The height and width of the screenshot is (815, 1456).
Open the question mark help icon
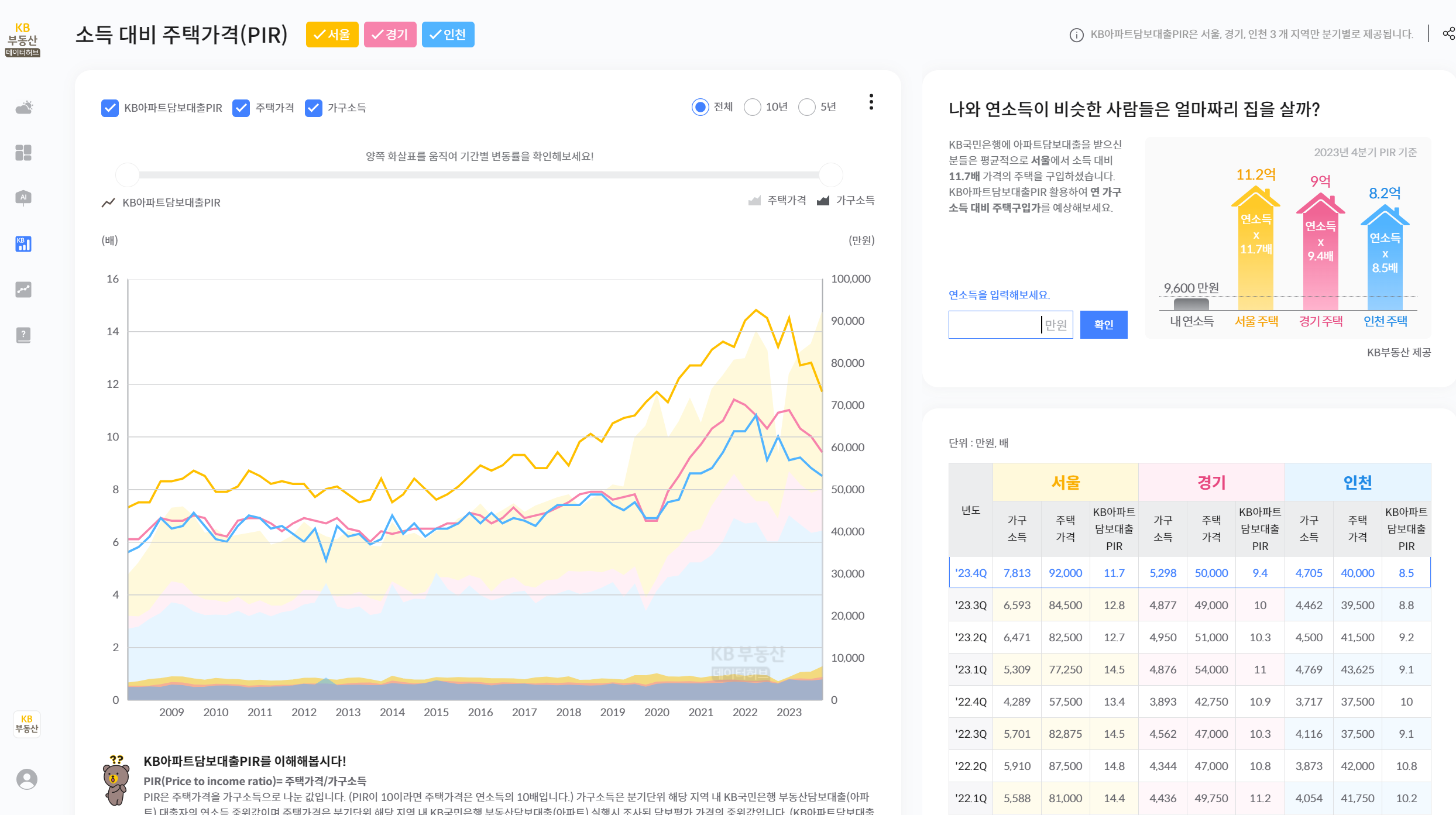23,335
